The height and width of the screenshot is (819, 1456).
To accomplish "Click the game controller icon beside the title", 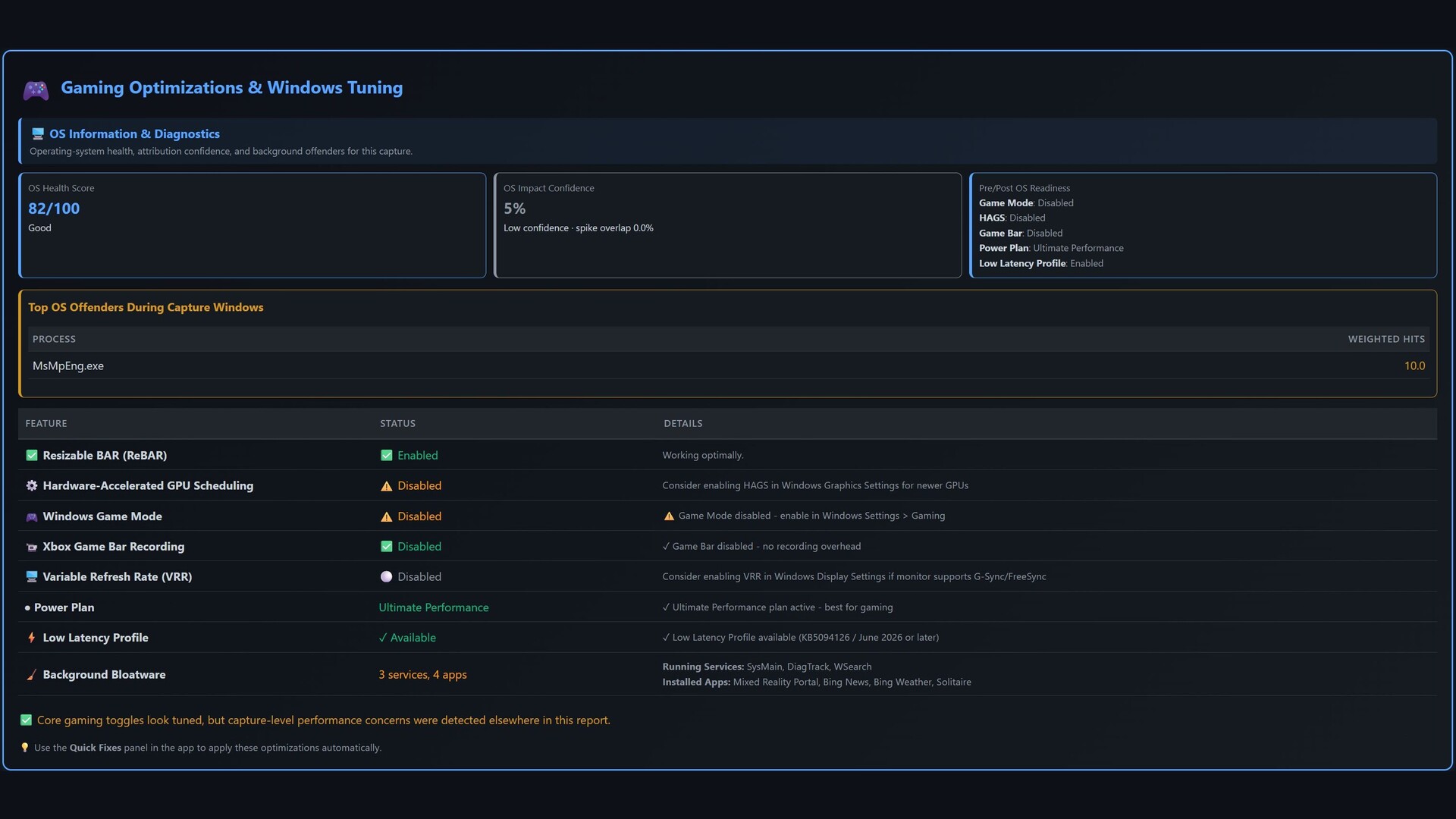I will (x=36, y=90).
